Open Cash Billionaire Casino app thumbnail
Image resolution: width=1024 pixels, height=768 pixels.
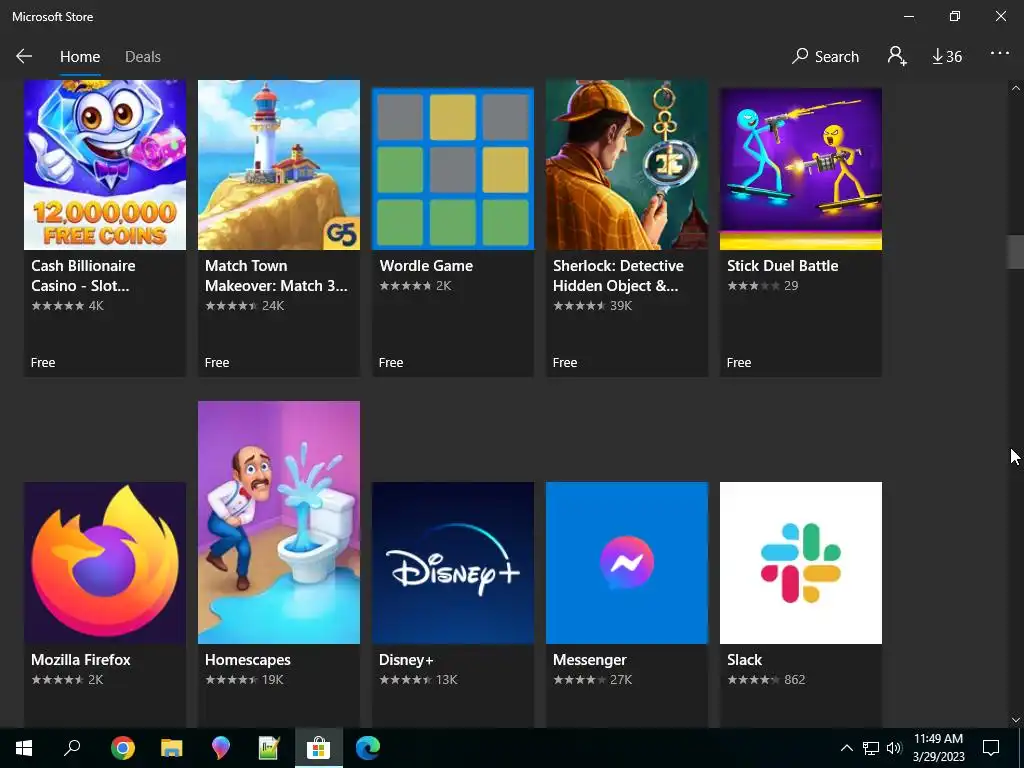pos(104,165)
